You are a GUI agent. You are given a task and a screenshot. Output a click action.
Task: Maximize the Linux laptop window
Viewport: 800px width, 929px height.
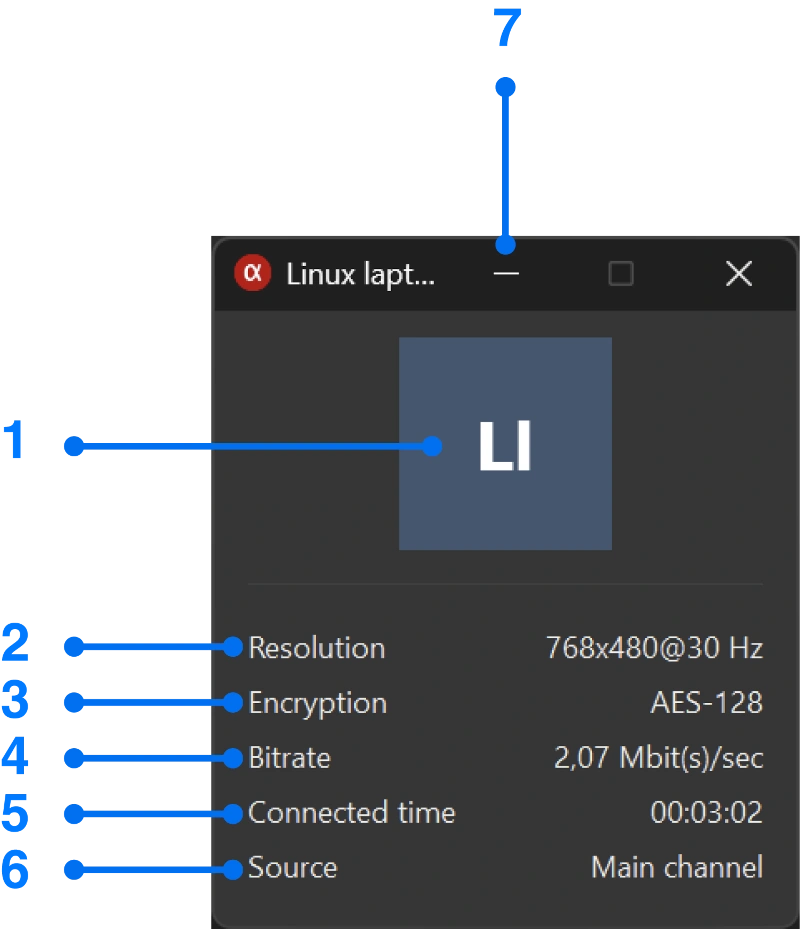pyautogui.click(x=621, y=273)
